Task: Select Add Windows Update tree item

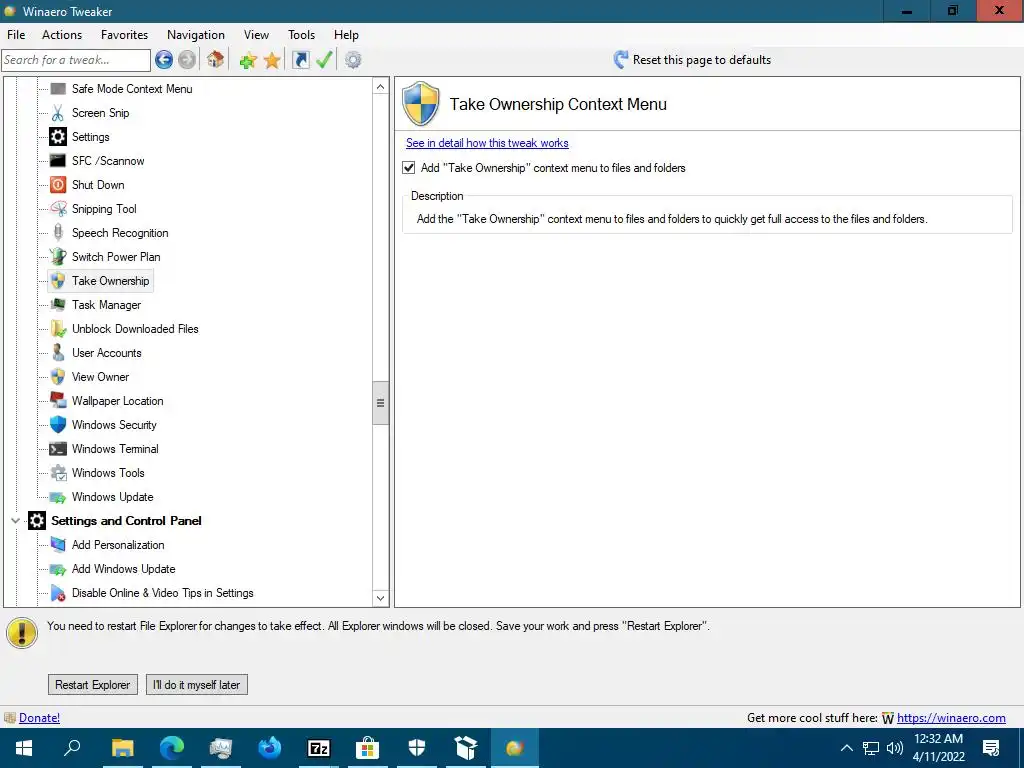Action: (123, 569)
